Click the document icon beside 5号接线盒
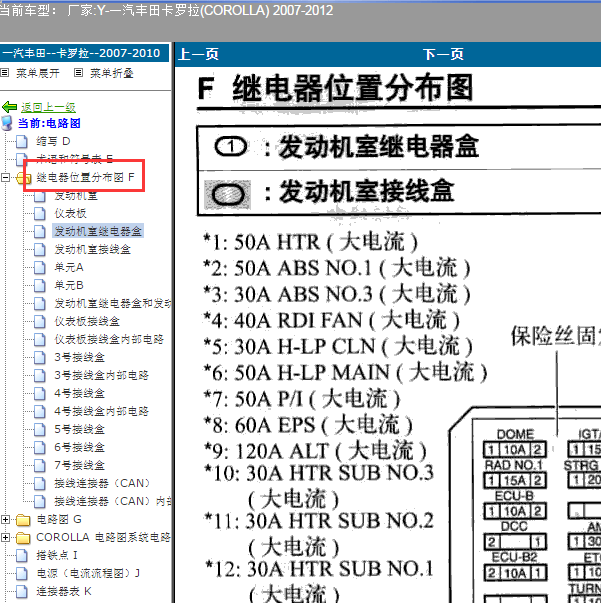 [40, 429]
